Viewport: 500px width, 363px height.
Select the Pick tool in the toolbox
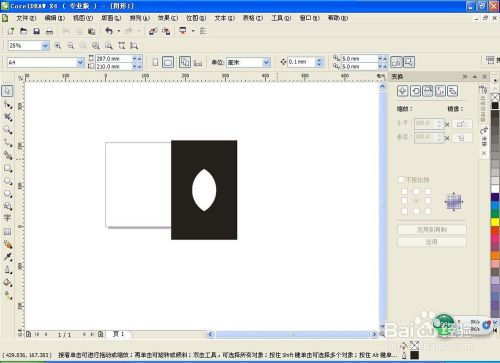[7, 91]
